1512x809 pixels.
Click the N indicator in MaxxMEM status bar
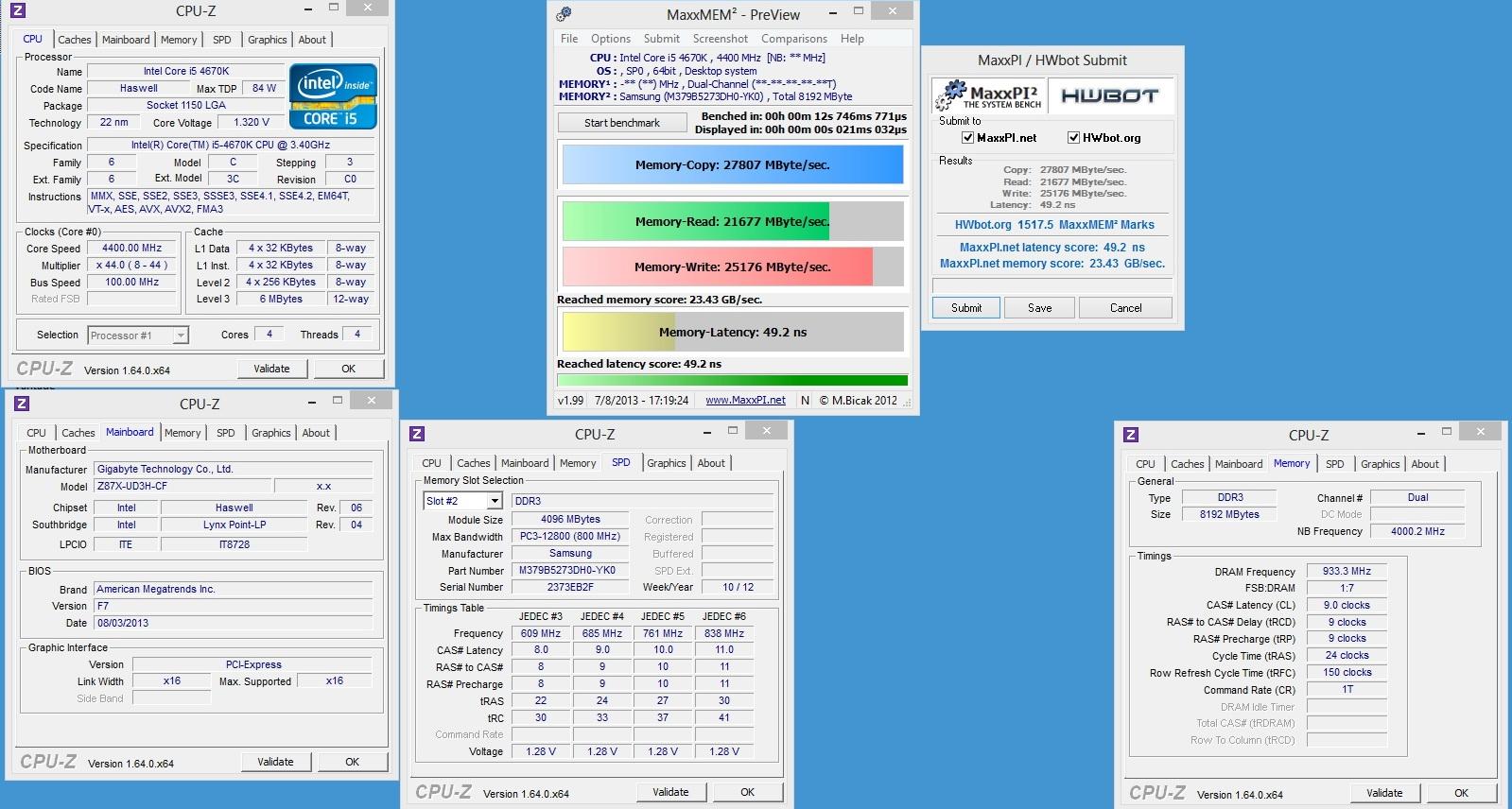(x=805, y=400)
